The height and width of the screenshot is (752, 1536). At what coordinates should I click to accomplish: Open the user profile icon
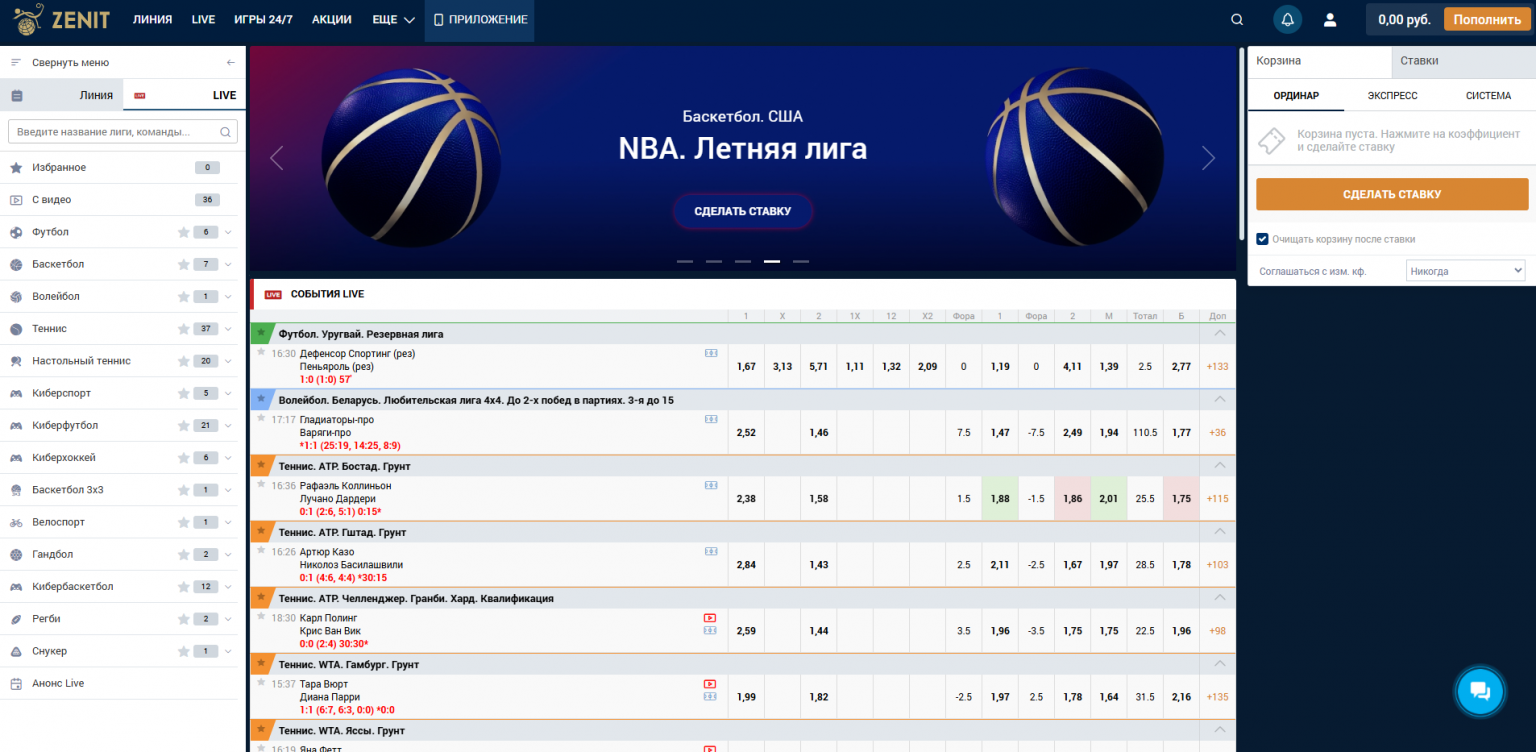pyautogui.click(x=1330, y=19)
